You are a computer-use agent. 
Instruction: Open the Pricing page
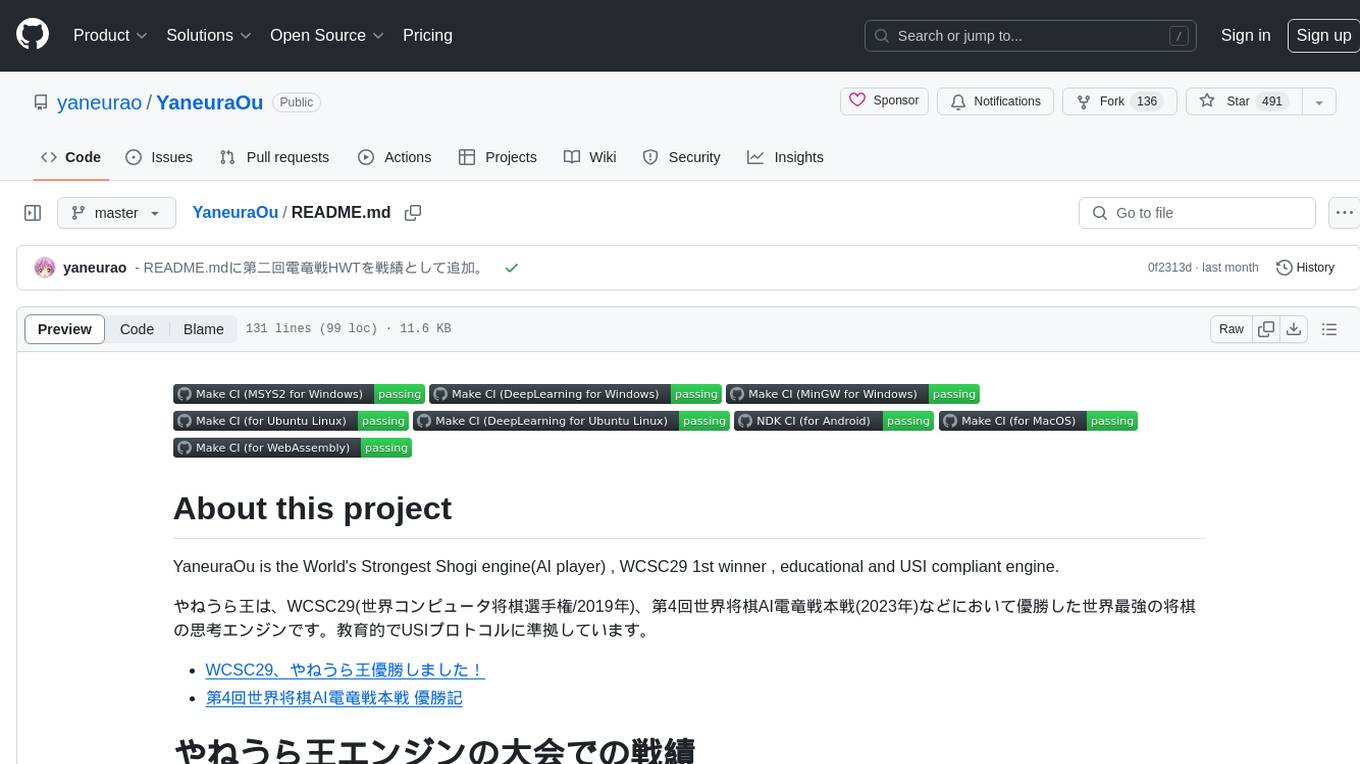point(427,35)
